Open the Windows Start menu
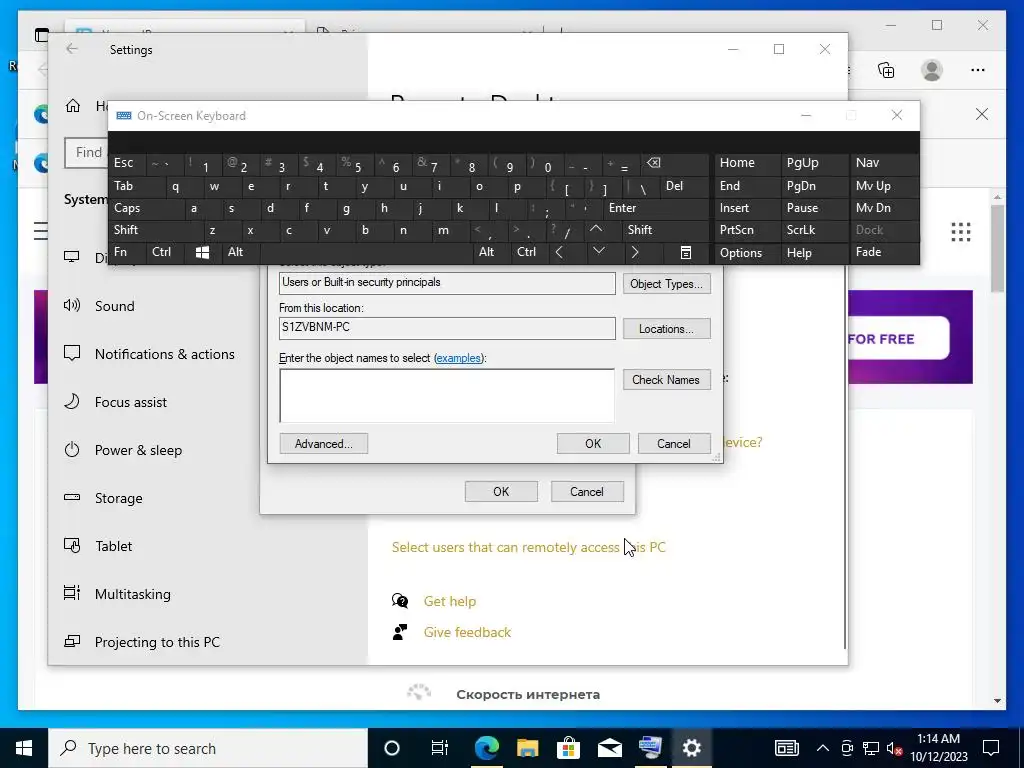 click(x=24, y=748)
